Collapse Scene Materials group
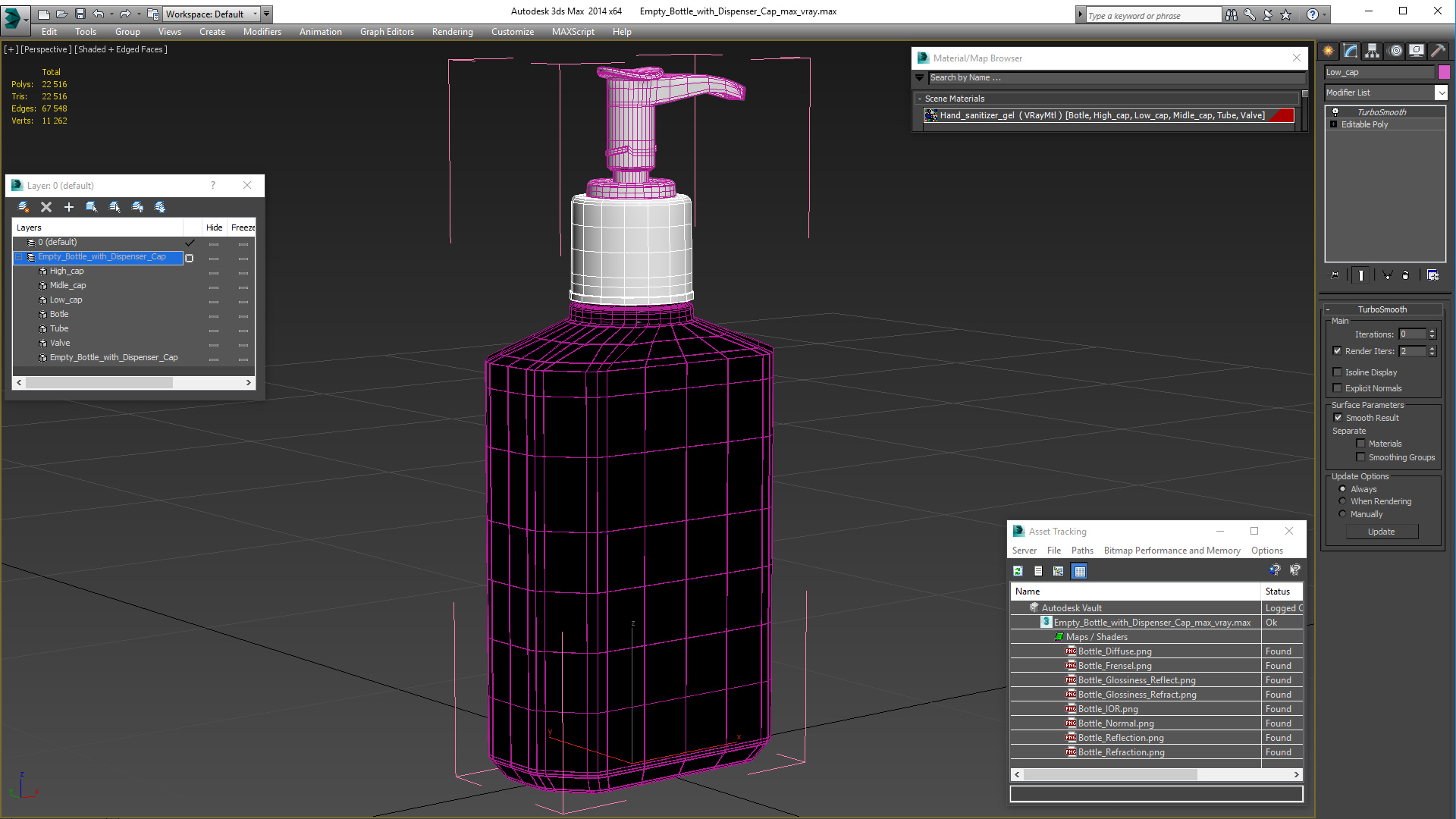Image resolution: width=1456 pixels, height=819 pixels. (920, 99)
